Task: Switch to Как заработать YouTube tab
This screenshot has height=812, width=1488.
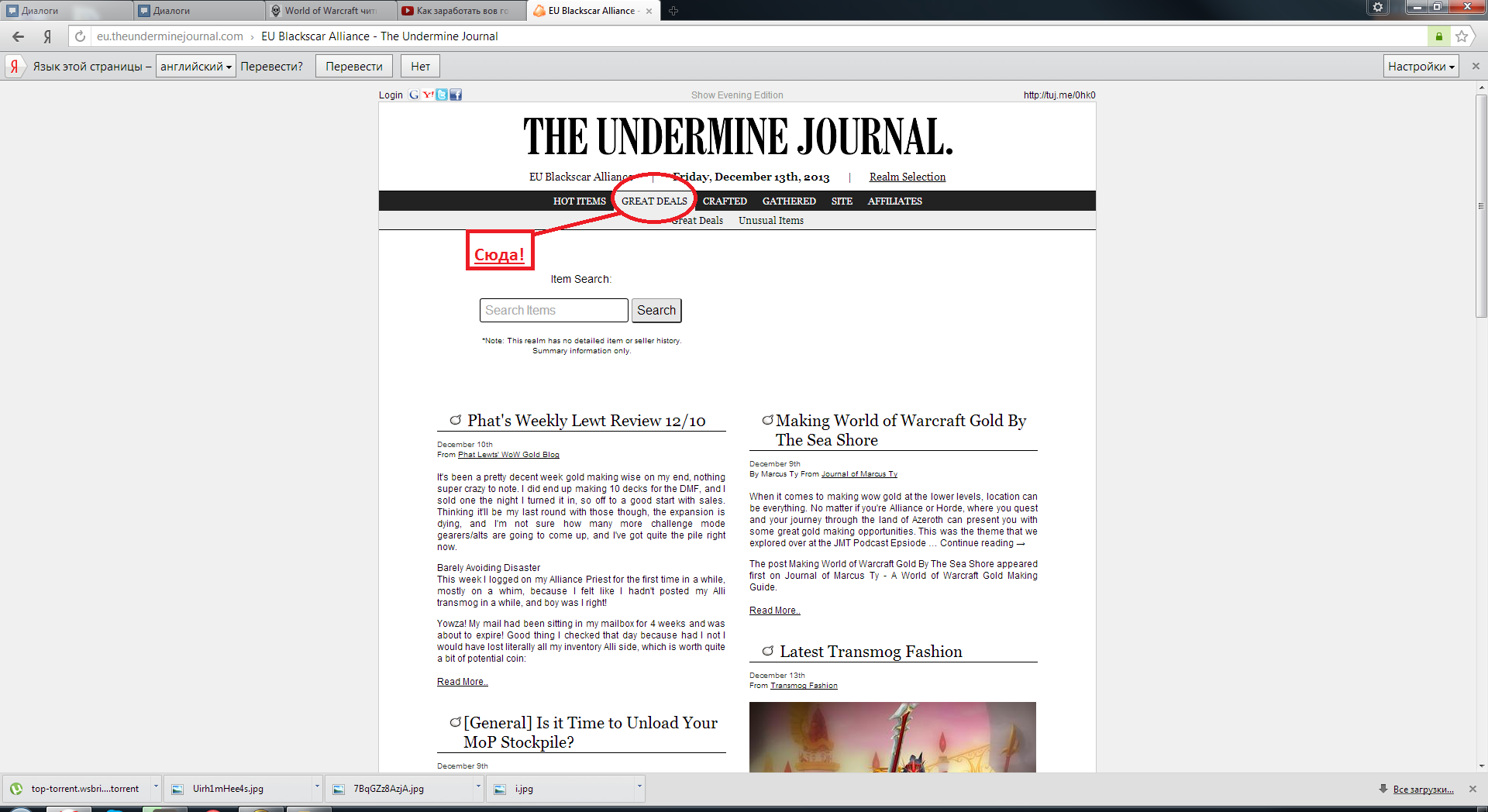Action: click(x=462, y=11)
